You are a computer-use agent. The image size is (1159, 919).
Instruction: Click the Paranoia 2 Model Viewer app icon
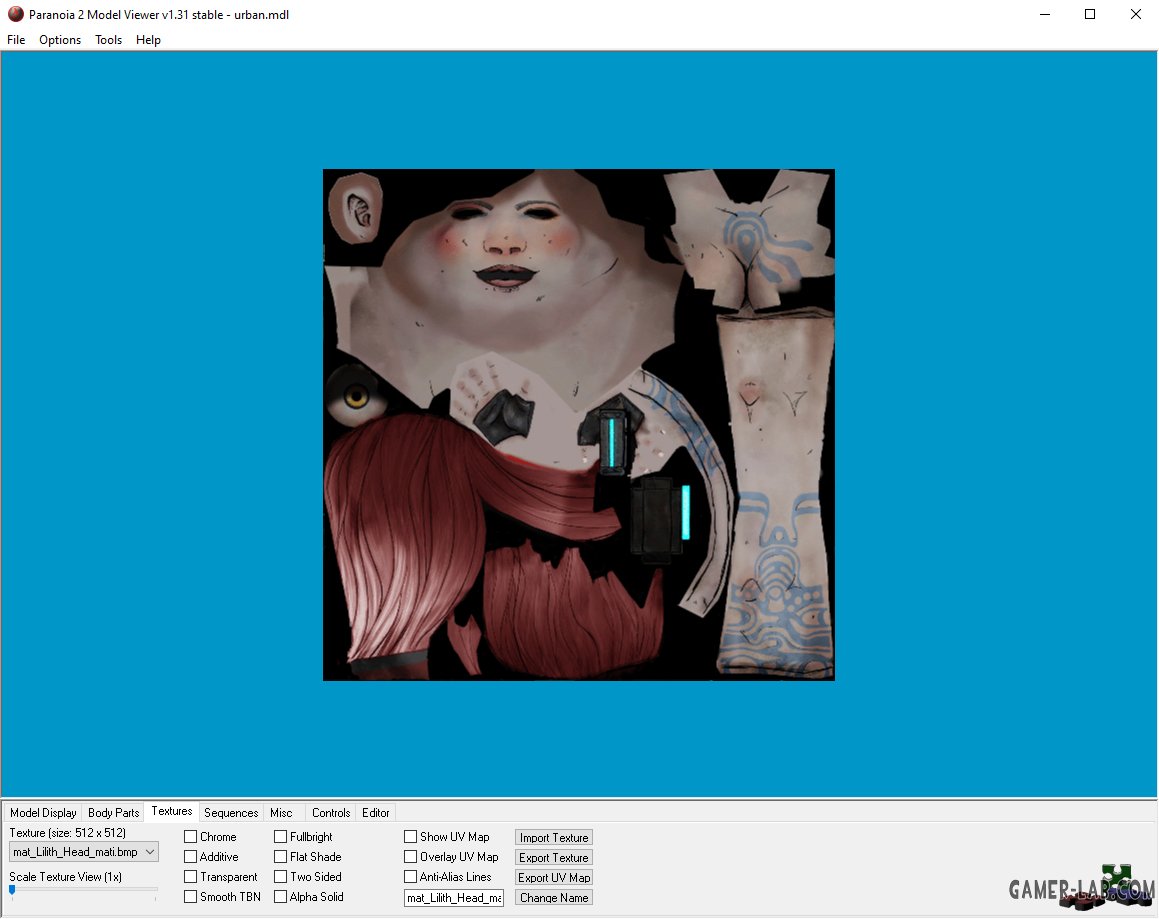coord(16,14)
